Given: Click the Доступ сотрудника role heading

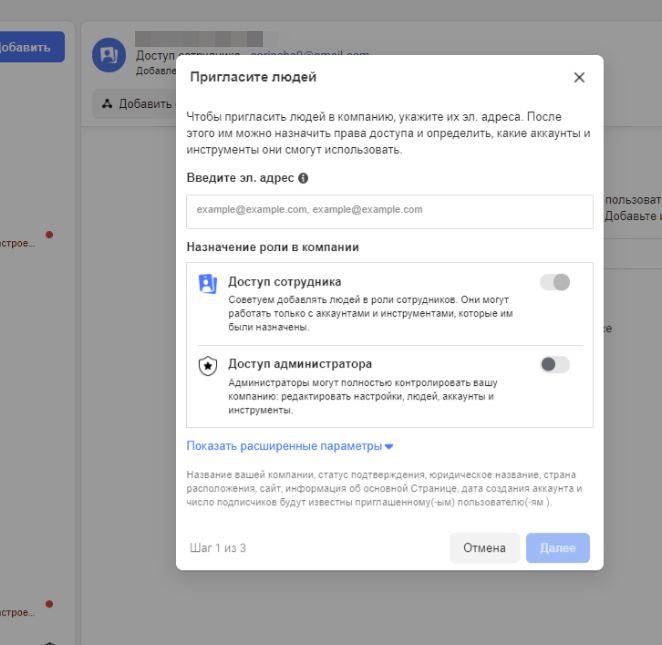Looking at the screenshot, I should [285, 282].
